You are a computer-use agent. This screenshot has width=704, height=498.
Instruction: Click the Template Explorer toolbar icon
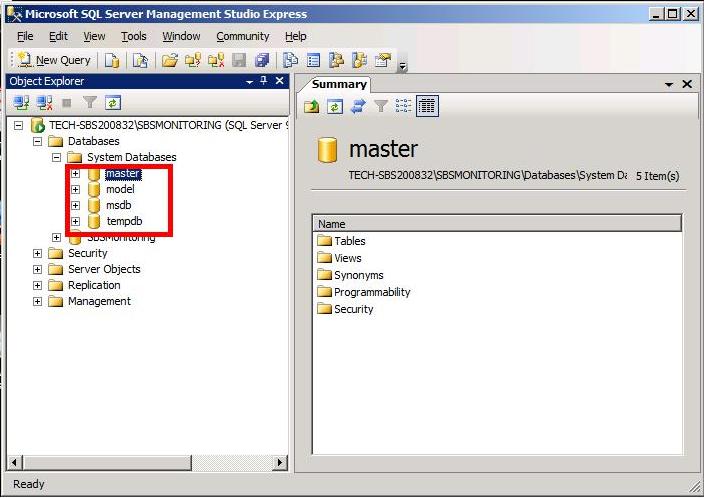point(359,60)
